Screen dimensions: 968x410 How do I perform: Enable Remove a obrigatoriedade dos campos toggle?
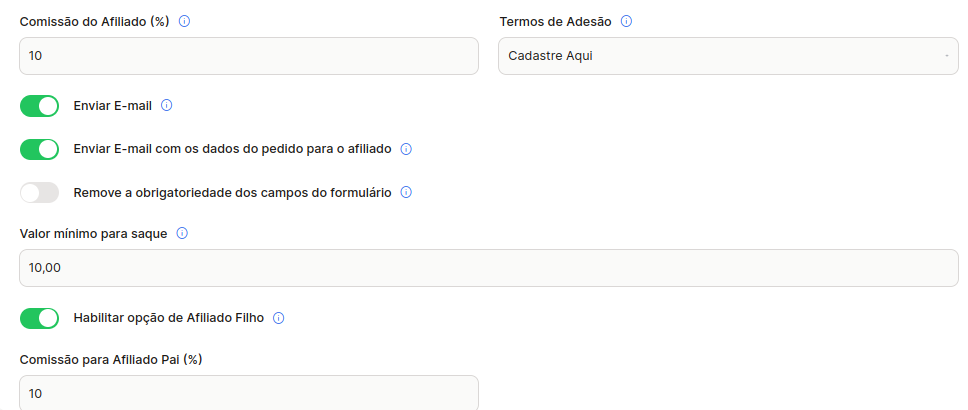pos(40,193)
